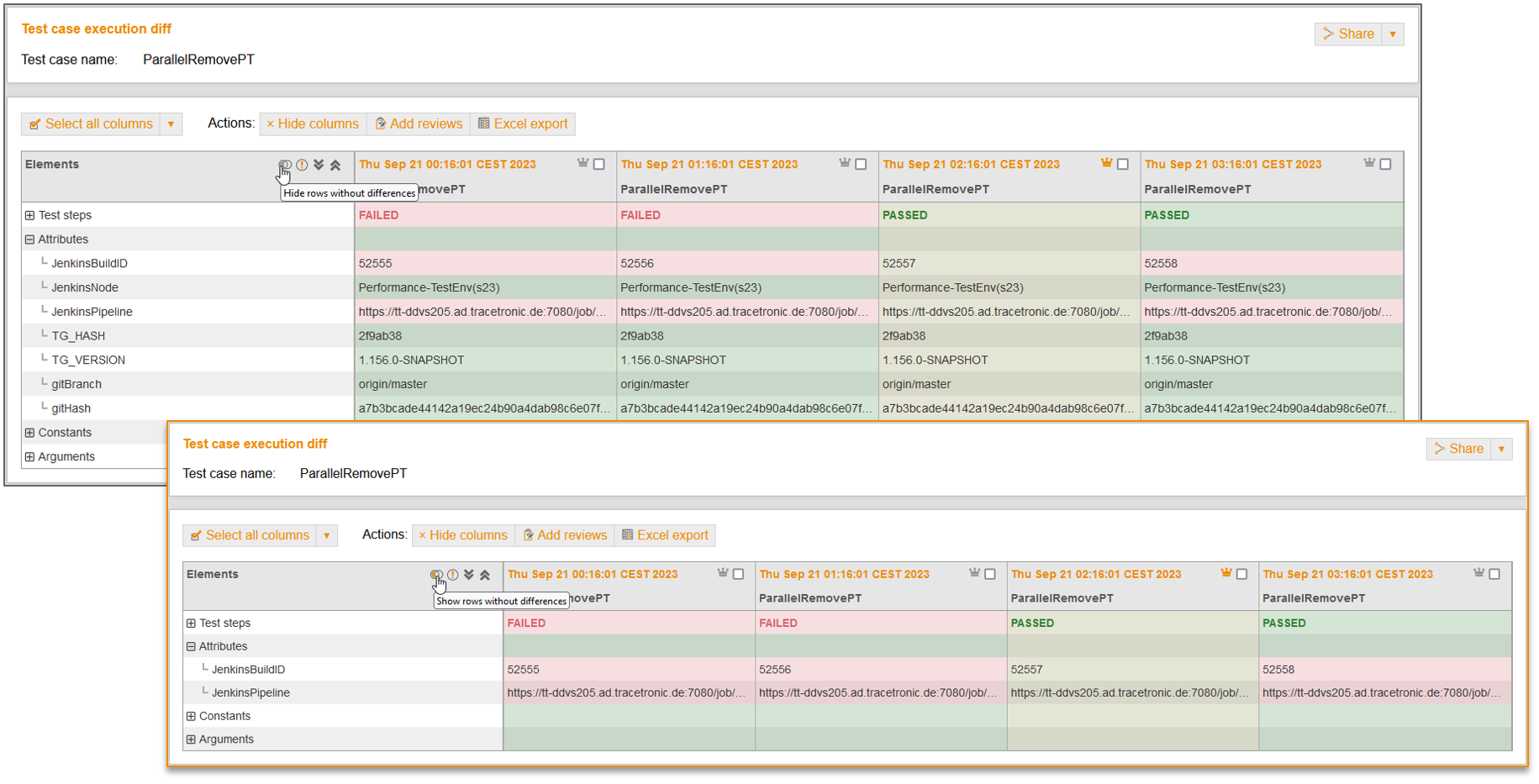Select the 03:16:01 column checkbox in upper table
This screenshot has height=784, width=1539.
point(1385,165)
